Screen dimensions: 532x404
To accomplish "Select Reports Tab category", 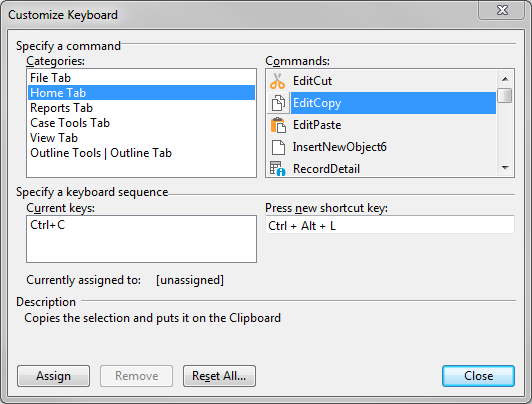I will point(141,108).
